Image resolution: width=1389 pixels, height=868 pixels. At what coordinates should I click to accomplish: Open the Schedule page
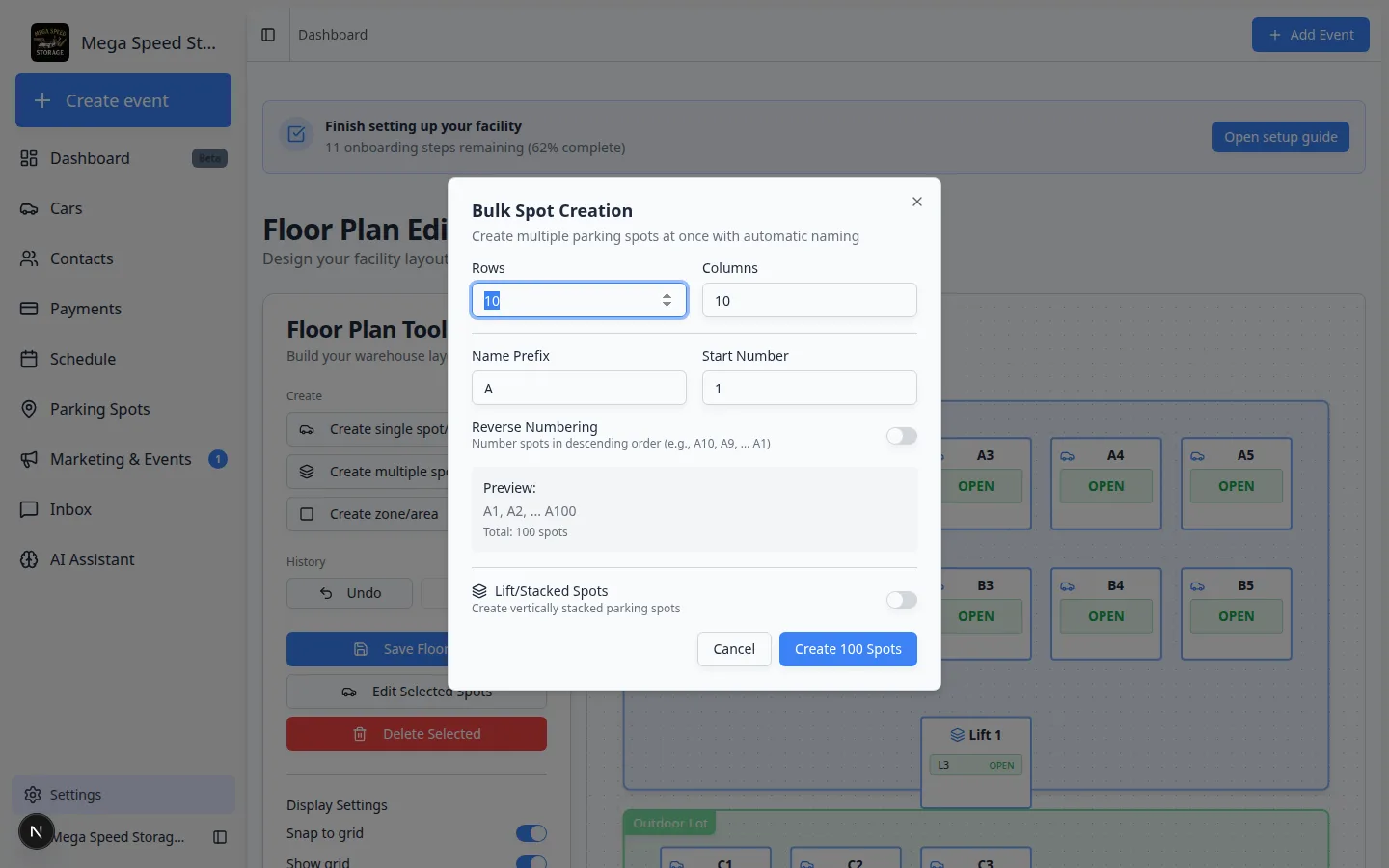tap(123, 359)
